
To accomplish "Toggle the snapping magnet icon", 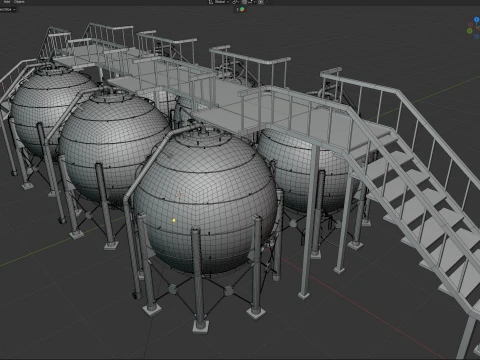I will 244,2.
